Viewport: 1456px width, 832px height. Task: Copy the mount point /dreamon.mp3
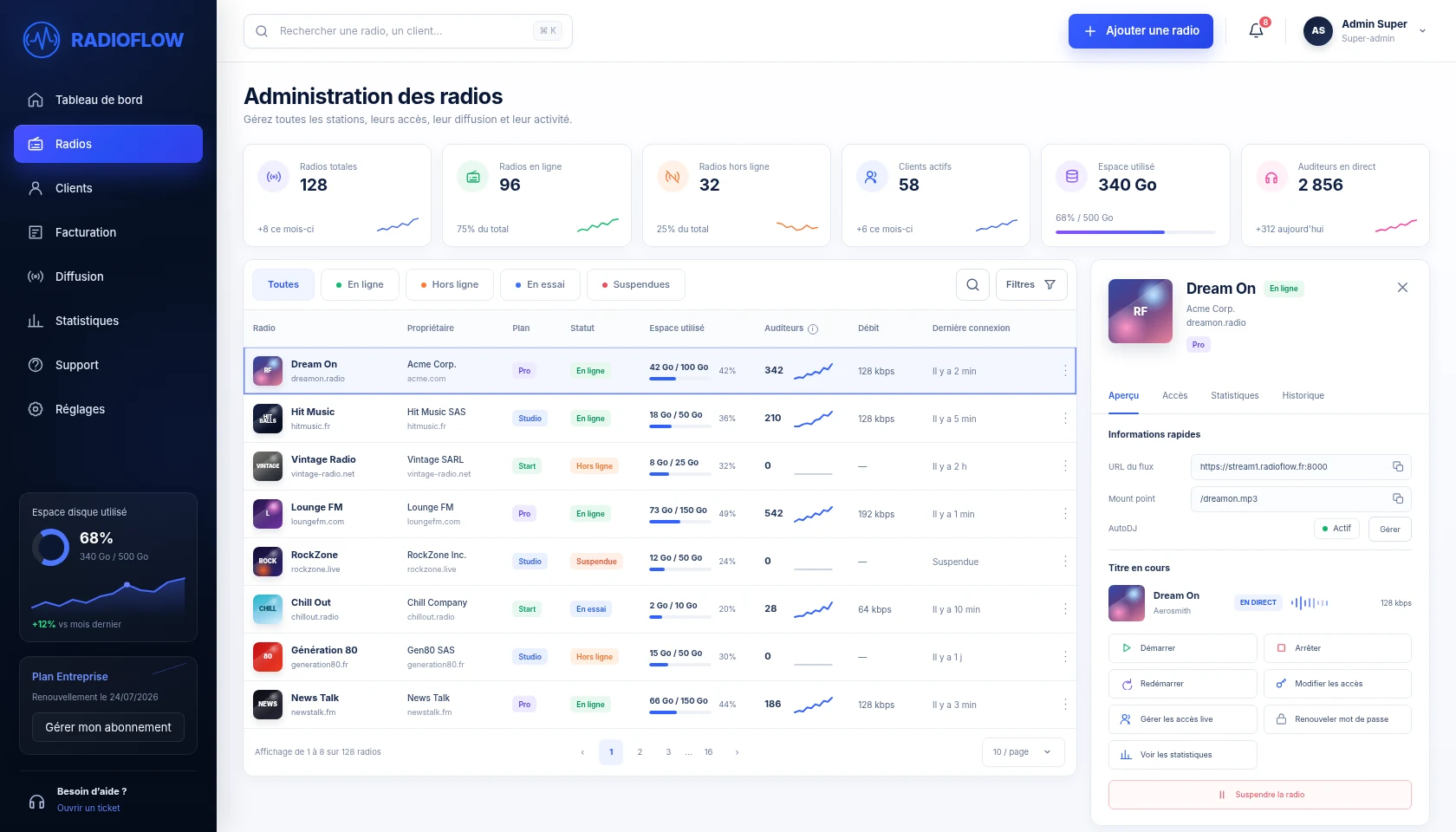click(x=1397, y=498)
